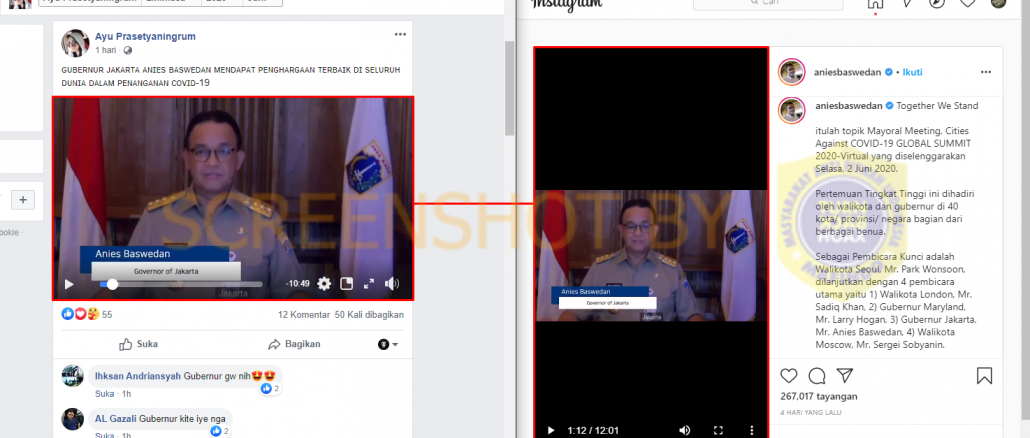Image resolution: width=1030 pixels, height=438 pixels.
Task: Enter fullscreen on Instagram video
Action: [718, 431]
